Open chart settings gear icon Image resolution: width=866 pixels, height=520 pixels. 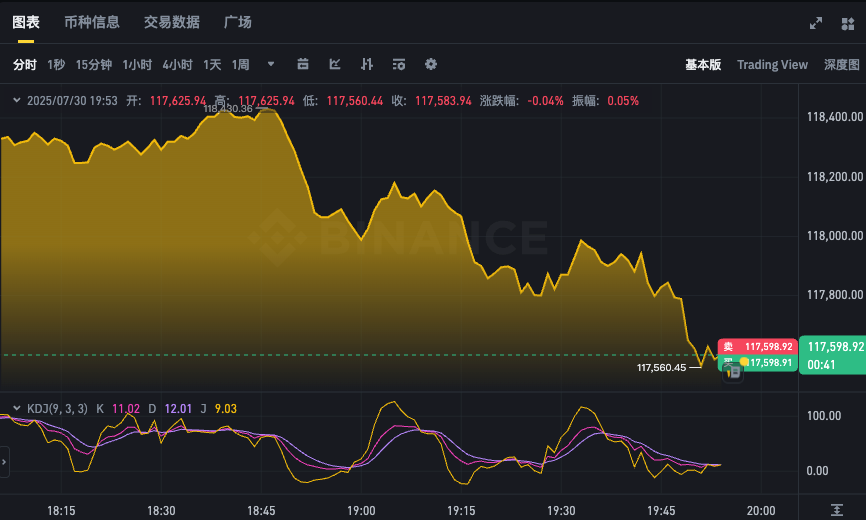(x=431, y=65)
